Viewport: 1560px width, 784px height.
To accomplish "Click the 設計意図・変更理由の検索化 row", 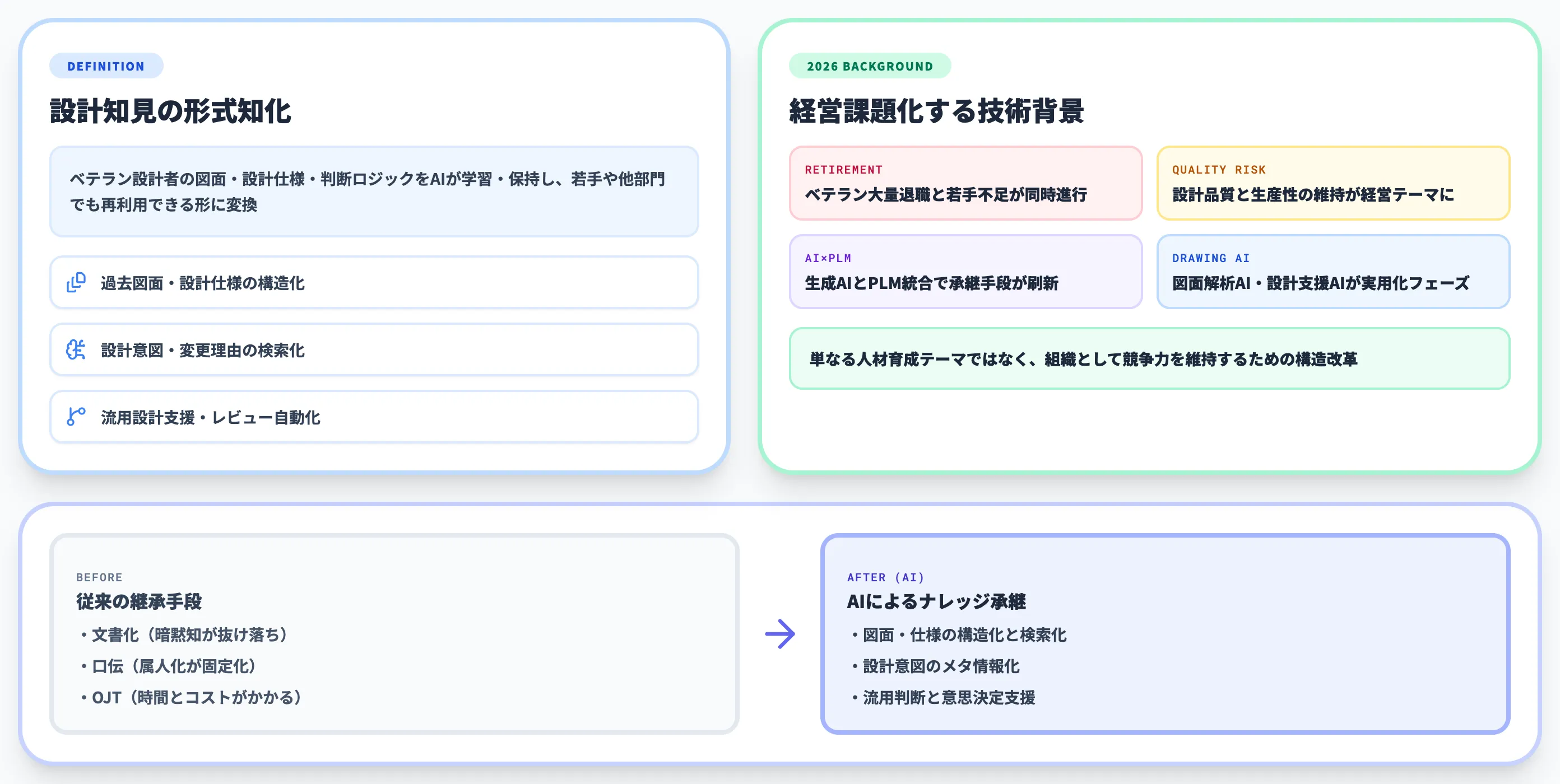I will (x=374, y=350).
